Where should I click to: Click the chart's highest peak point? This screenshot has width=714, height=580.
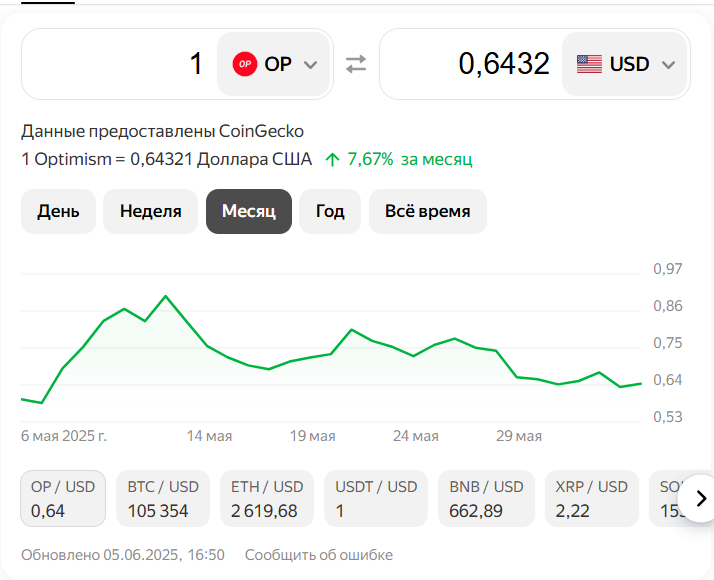click(x=165, y=296)
